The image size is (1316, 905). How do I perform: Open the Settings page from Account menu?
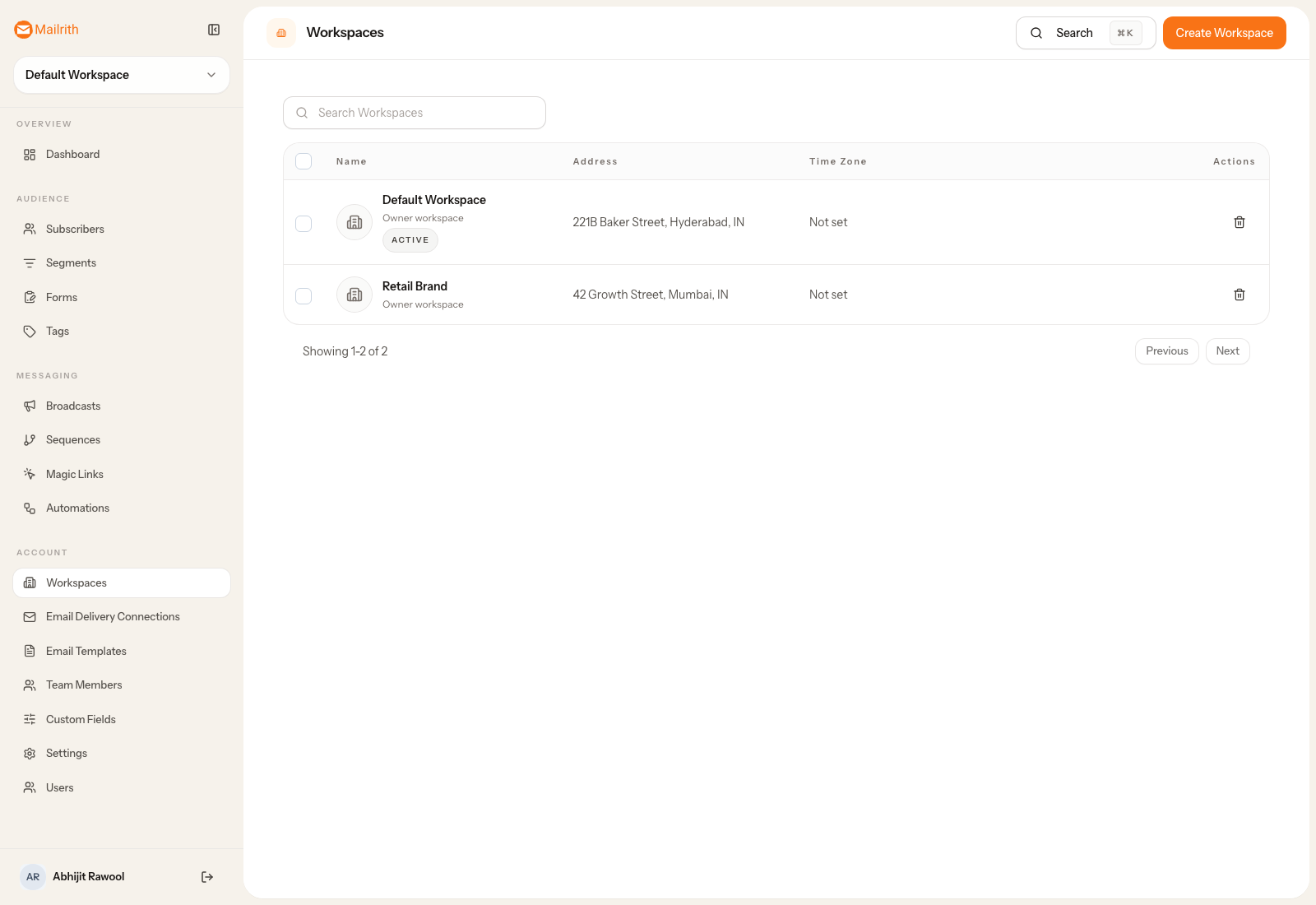pyautogui.click(x=67, y=753)
